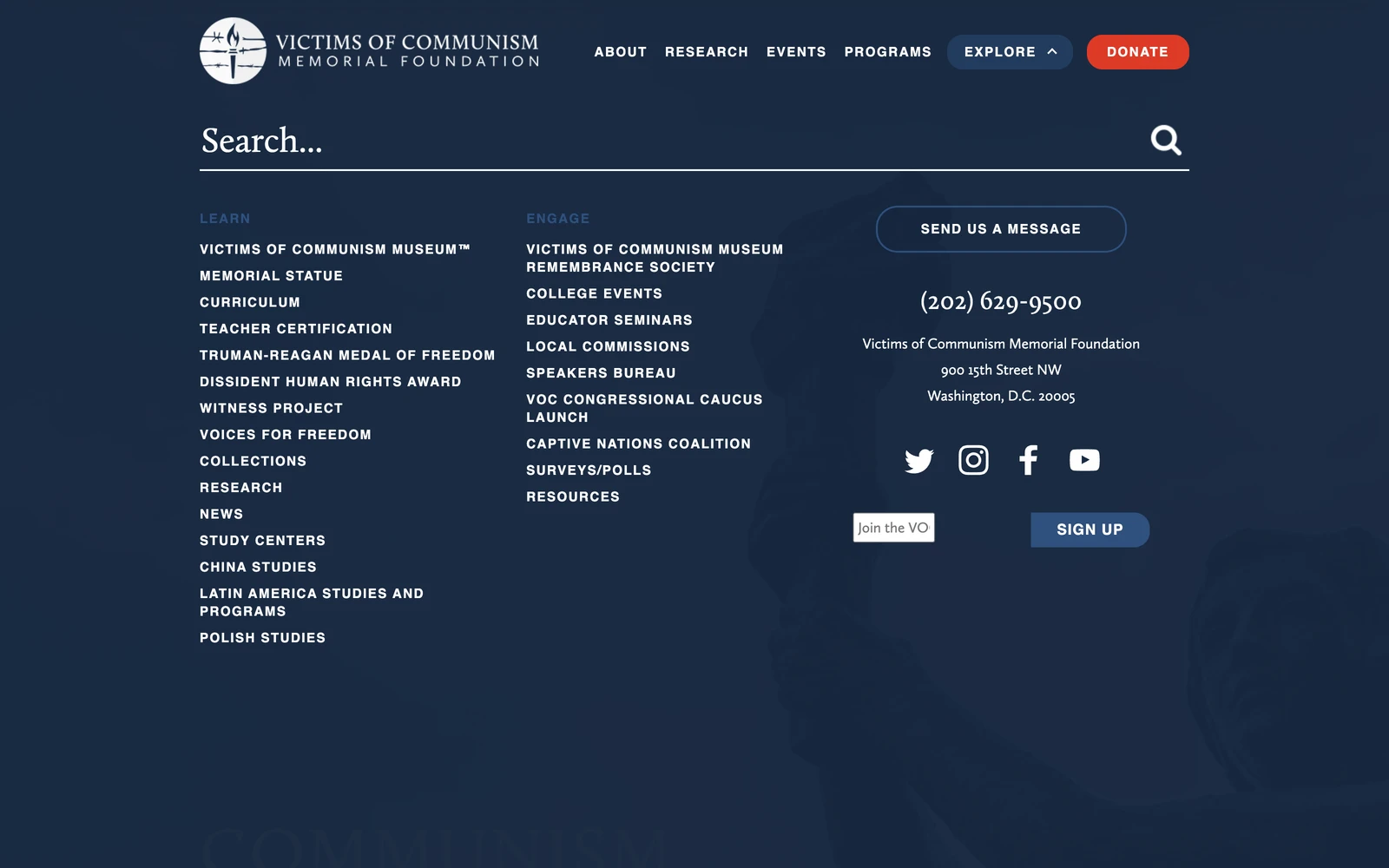Open Surveys/Polls link
Viewport: 1389px width, 868px height.
pyautogui.click(x=589, y=470)
